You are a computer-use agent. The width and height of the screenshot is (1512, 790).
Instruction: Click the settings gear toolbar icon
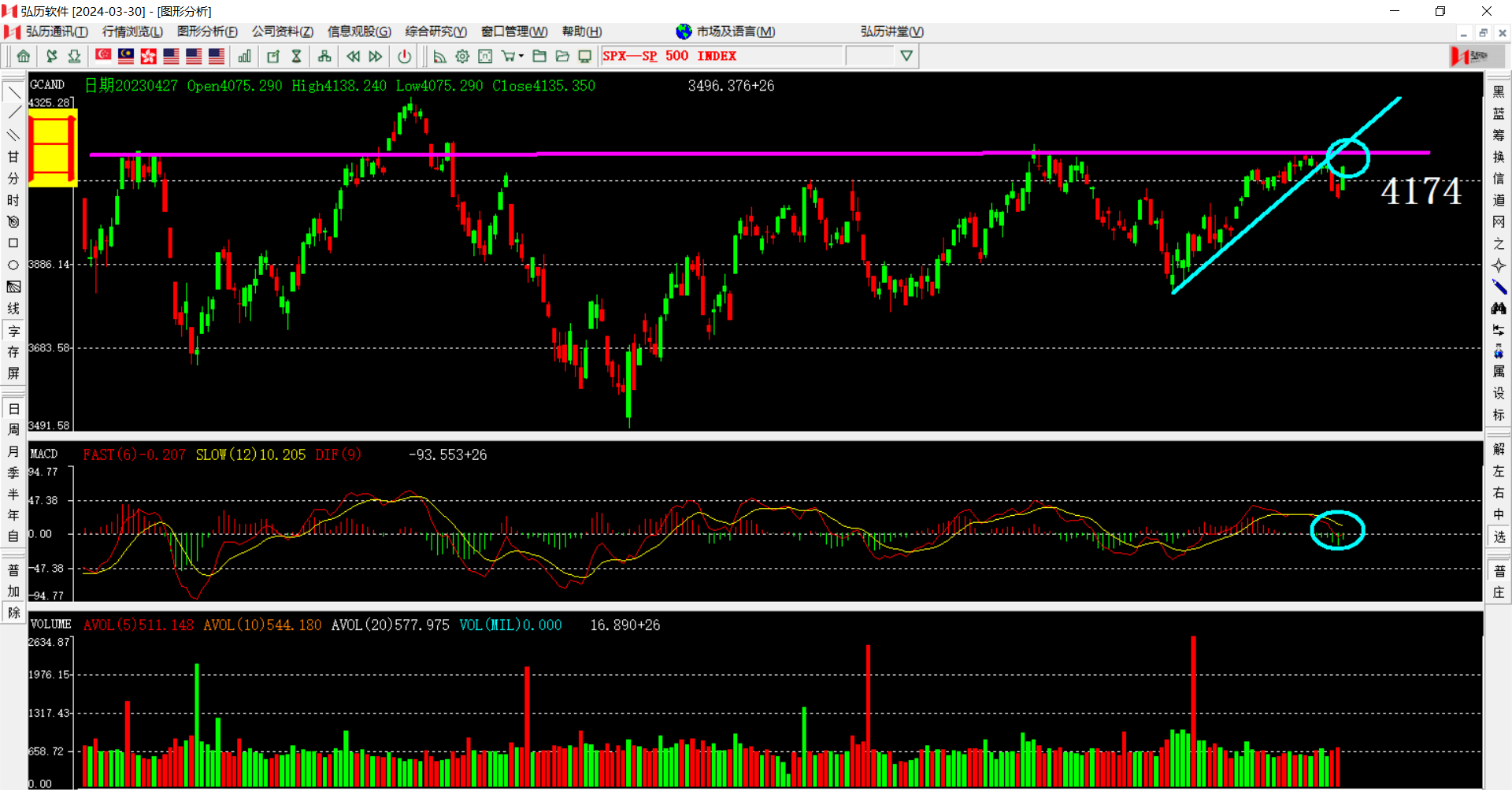[x=462, y=56]
